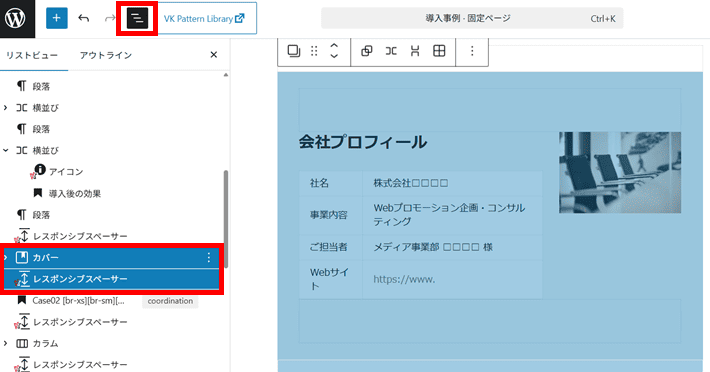
Task: Click the 事業内容 table cell
Action: [x=331, y=215]
